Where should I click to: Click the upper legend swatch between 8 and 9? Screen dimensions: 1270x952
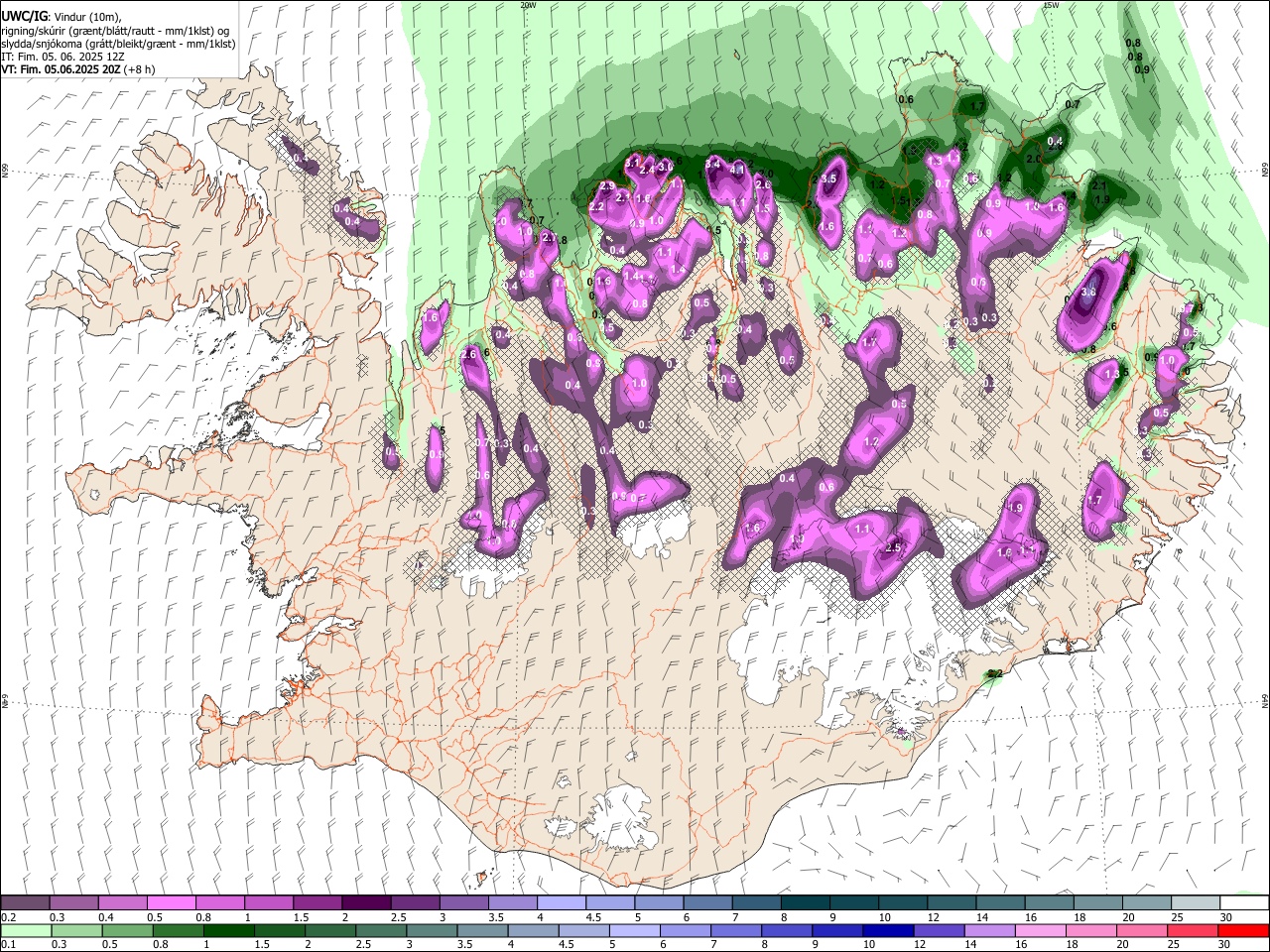click(804, 903)
